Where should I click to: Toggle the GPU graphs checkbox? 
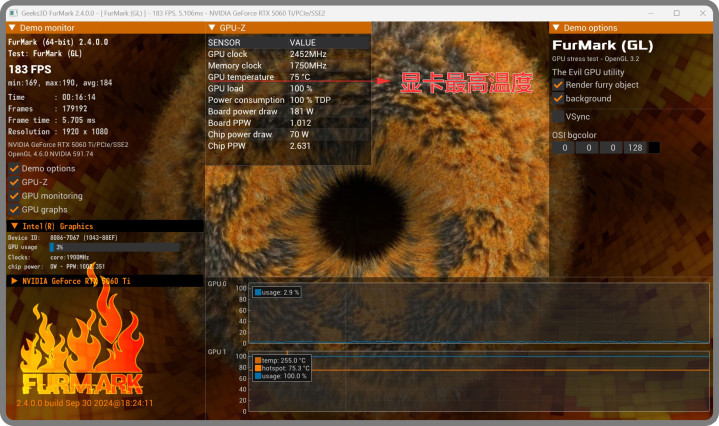[14, 210]
